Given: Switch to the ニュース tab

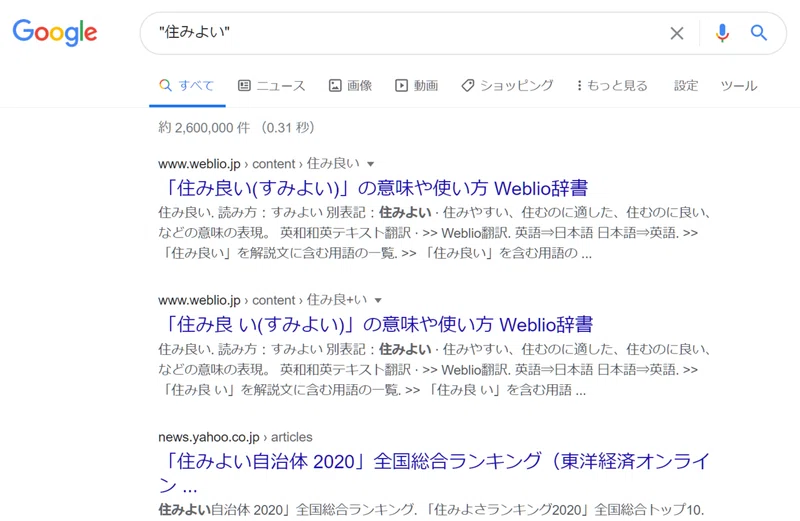Looking at the screenshot, I should tap(272, 85).
